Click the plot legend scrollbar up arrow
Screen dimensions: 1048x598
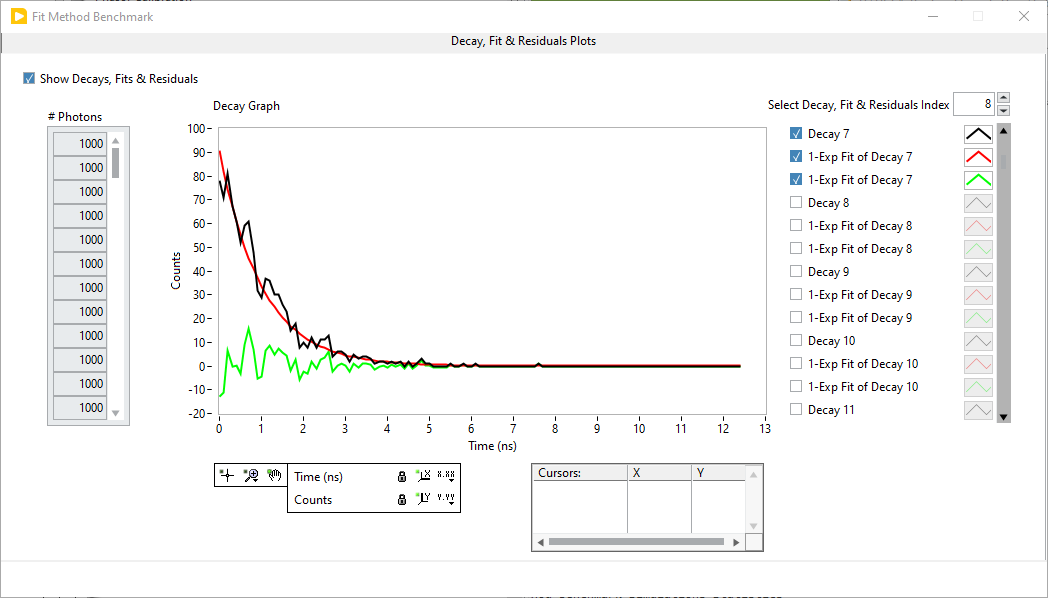point(1003,131)
